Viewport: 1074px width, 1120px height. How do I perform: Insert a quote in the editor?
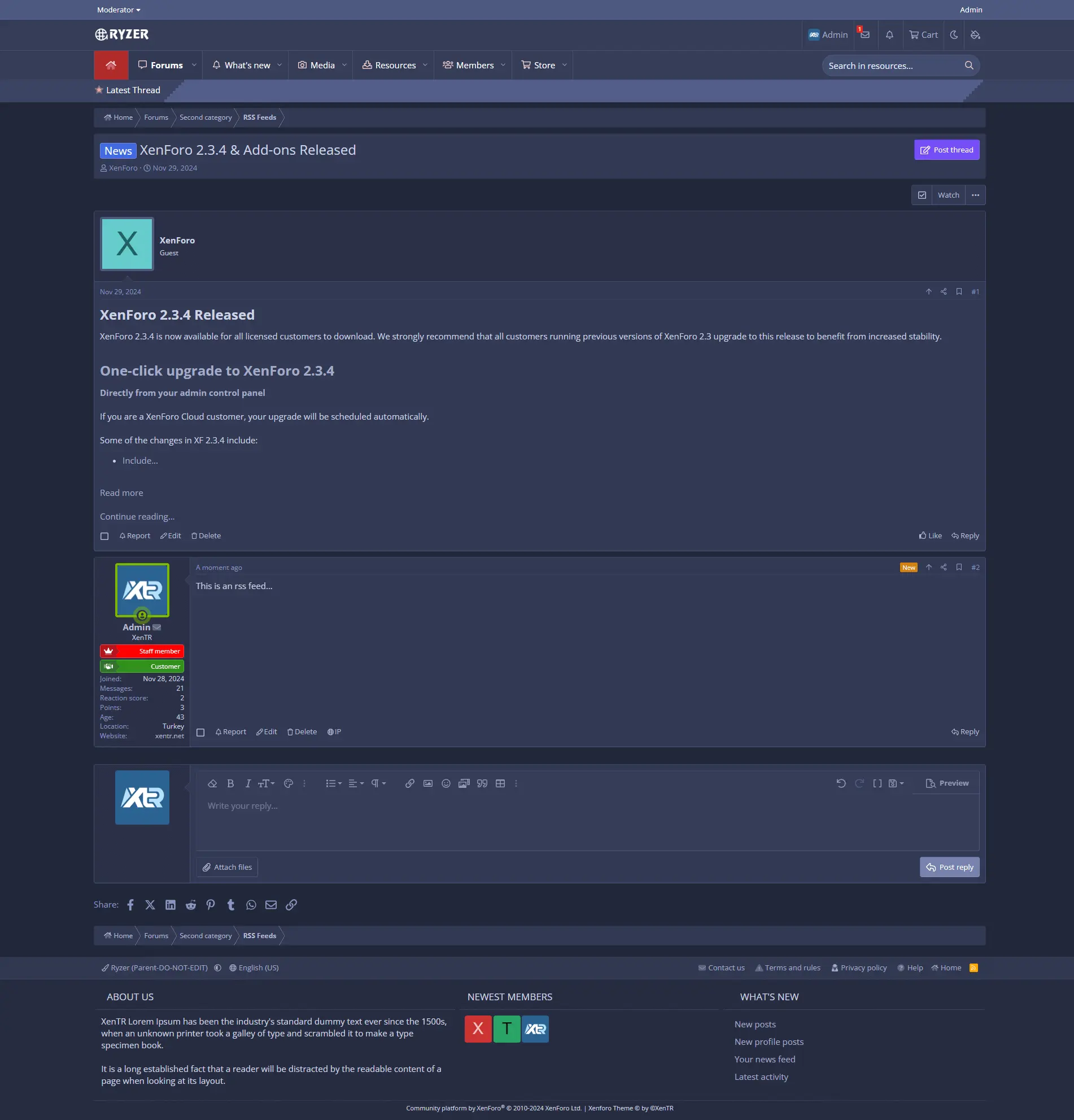click(x=482, y=783)
